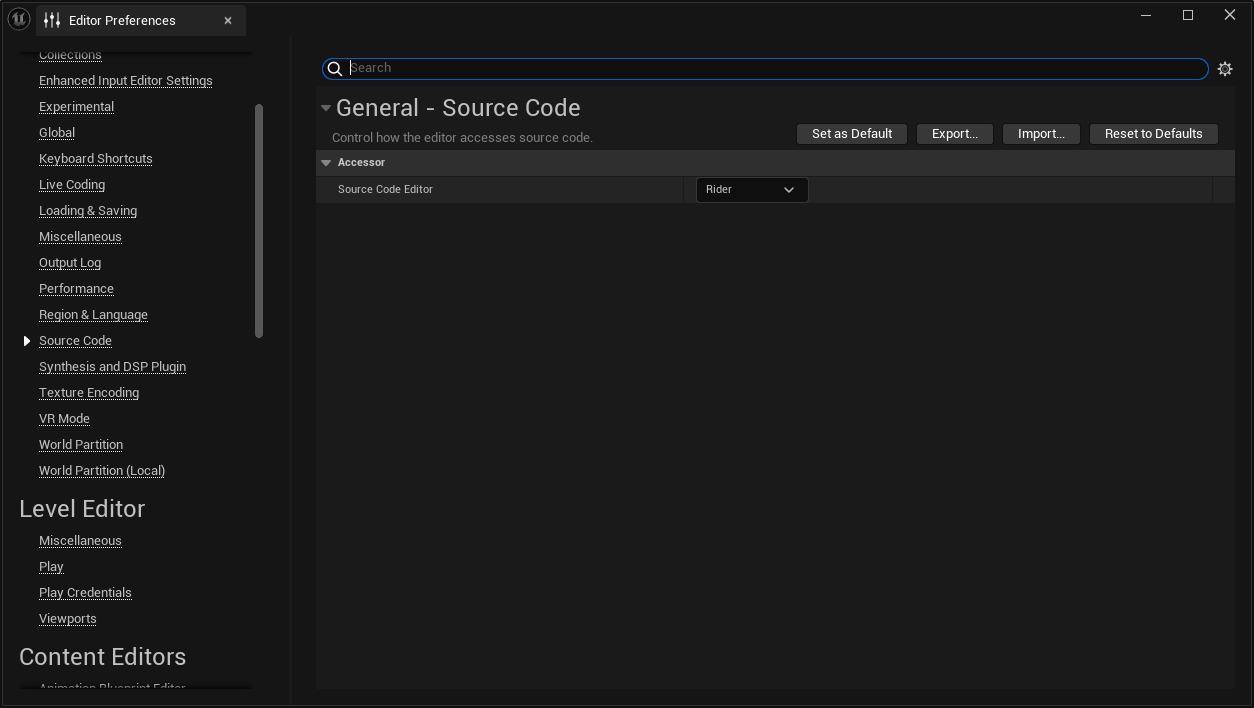Image resolution: width=1254 pixels, height=708 pixels.
Task: Click the Content Editors heading
Action: click(103, 657)
